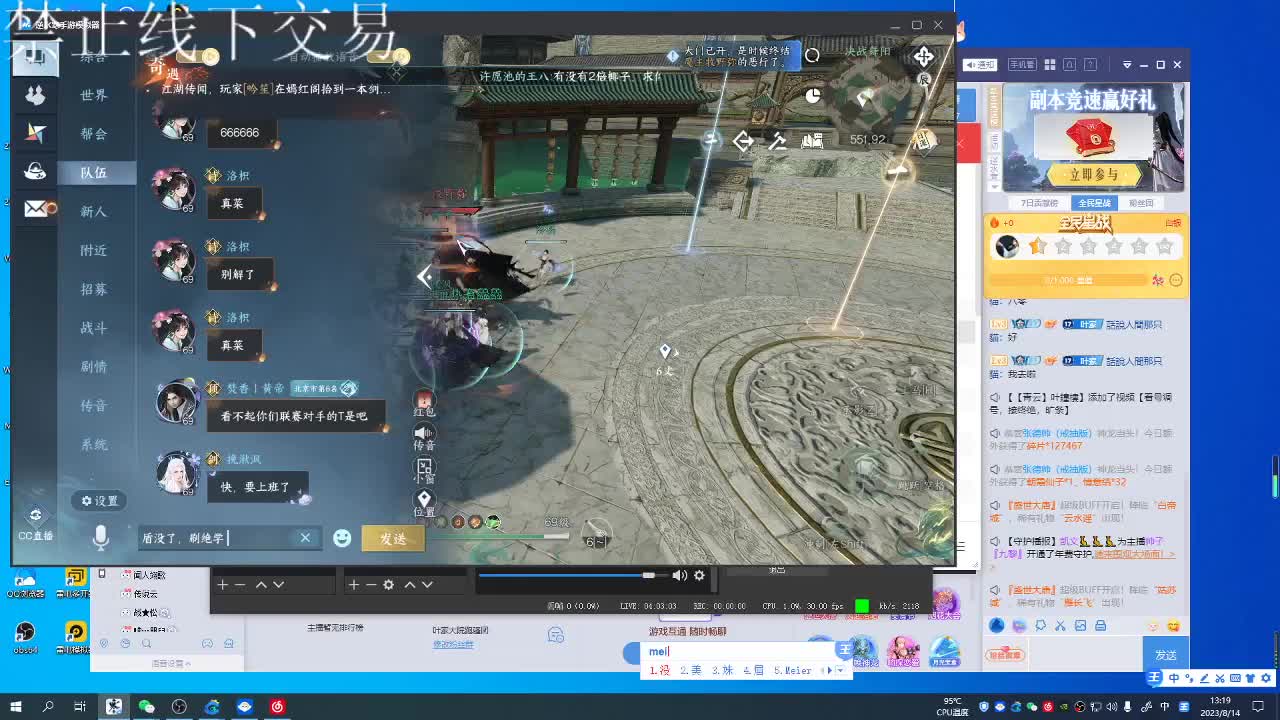1280x720 pixels.
Task: Open the pinwheel sidebar icon
Action: coord(35,132)
